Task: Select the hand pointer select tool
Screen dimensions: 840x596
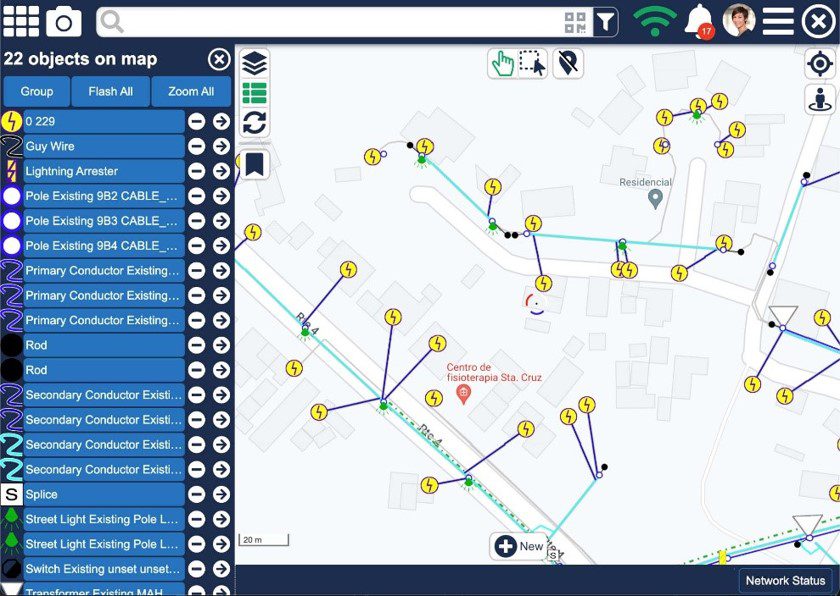Action: (x=502, y=63)
